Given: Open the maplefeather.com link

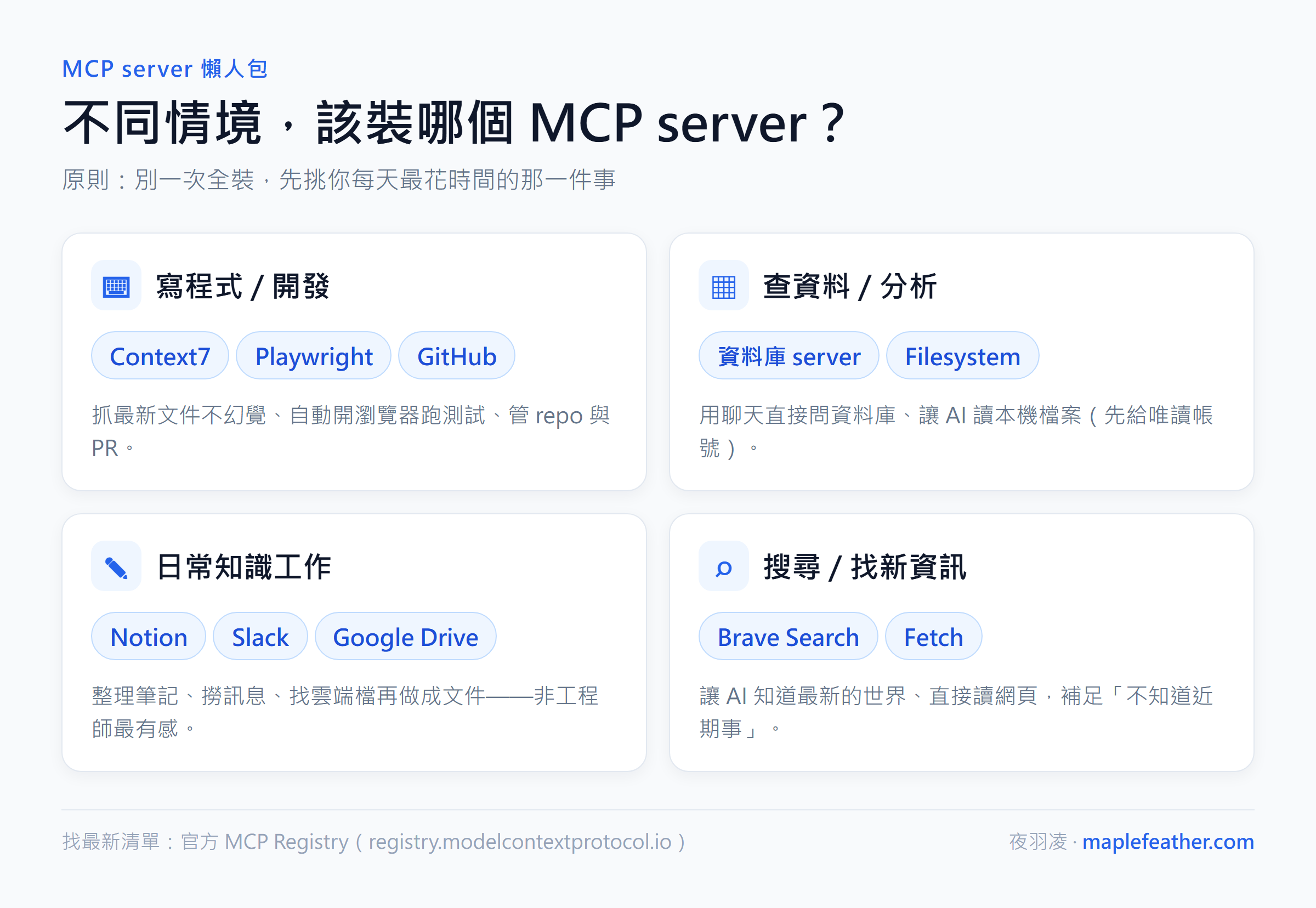Looking at the screenshot, I should [x=1167, y=842].
